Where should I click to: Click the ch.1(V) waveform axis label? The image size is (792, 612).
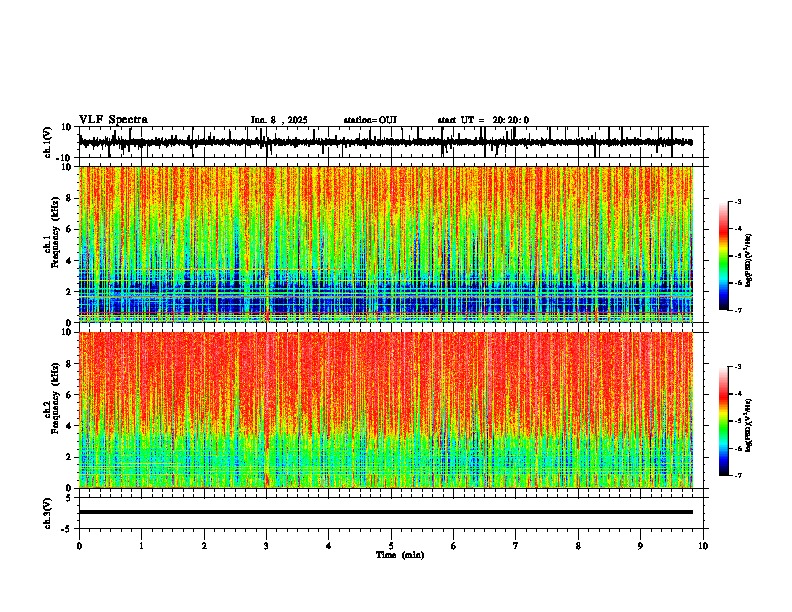(48, 142)
